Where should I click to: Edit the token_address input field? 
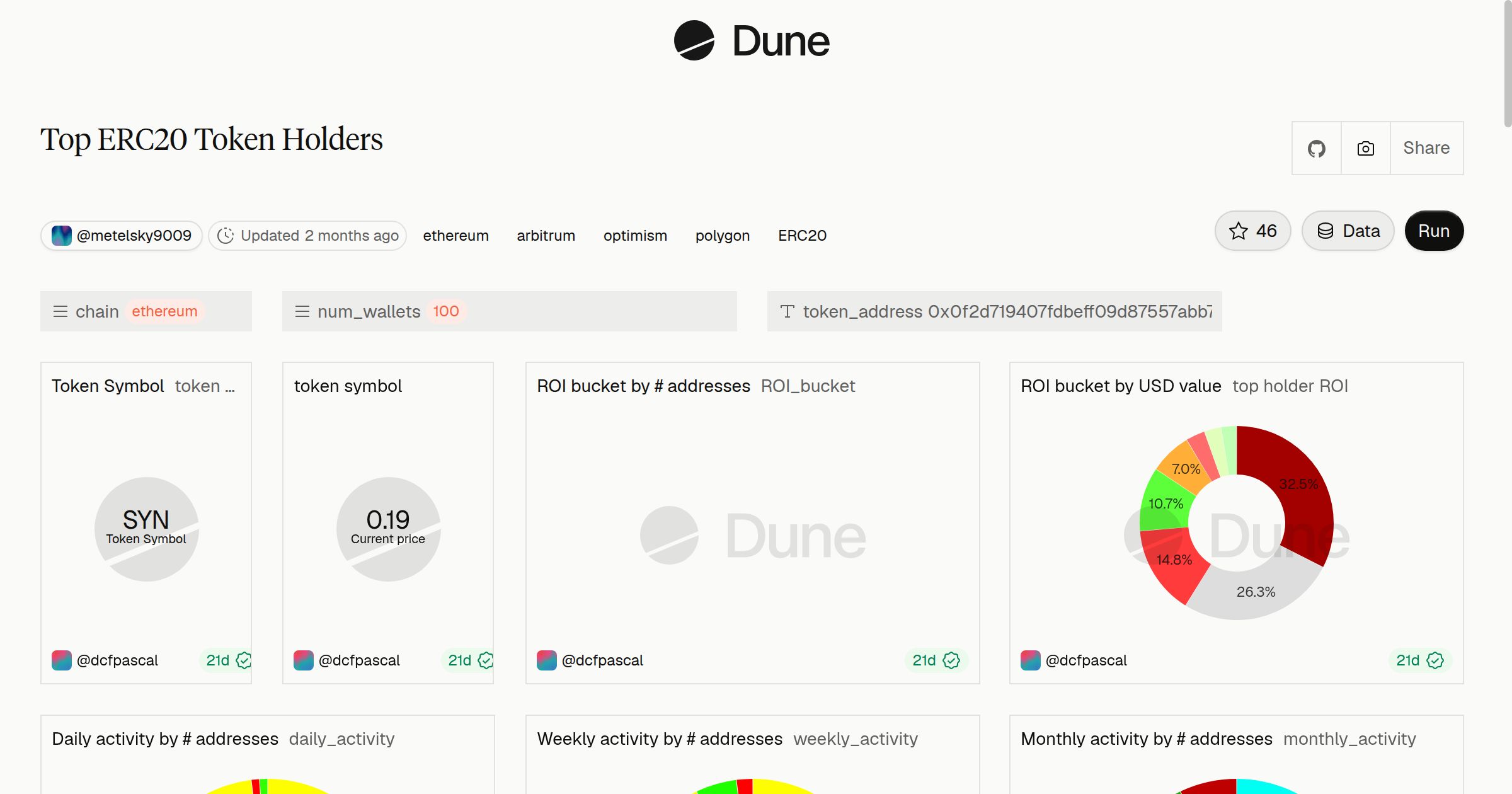[x=995, y=311]
